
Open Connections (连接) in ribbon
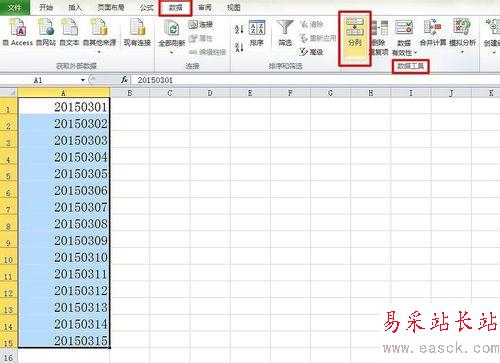201,24
